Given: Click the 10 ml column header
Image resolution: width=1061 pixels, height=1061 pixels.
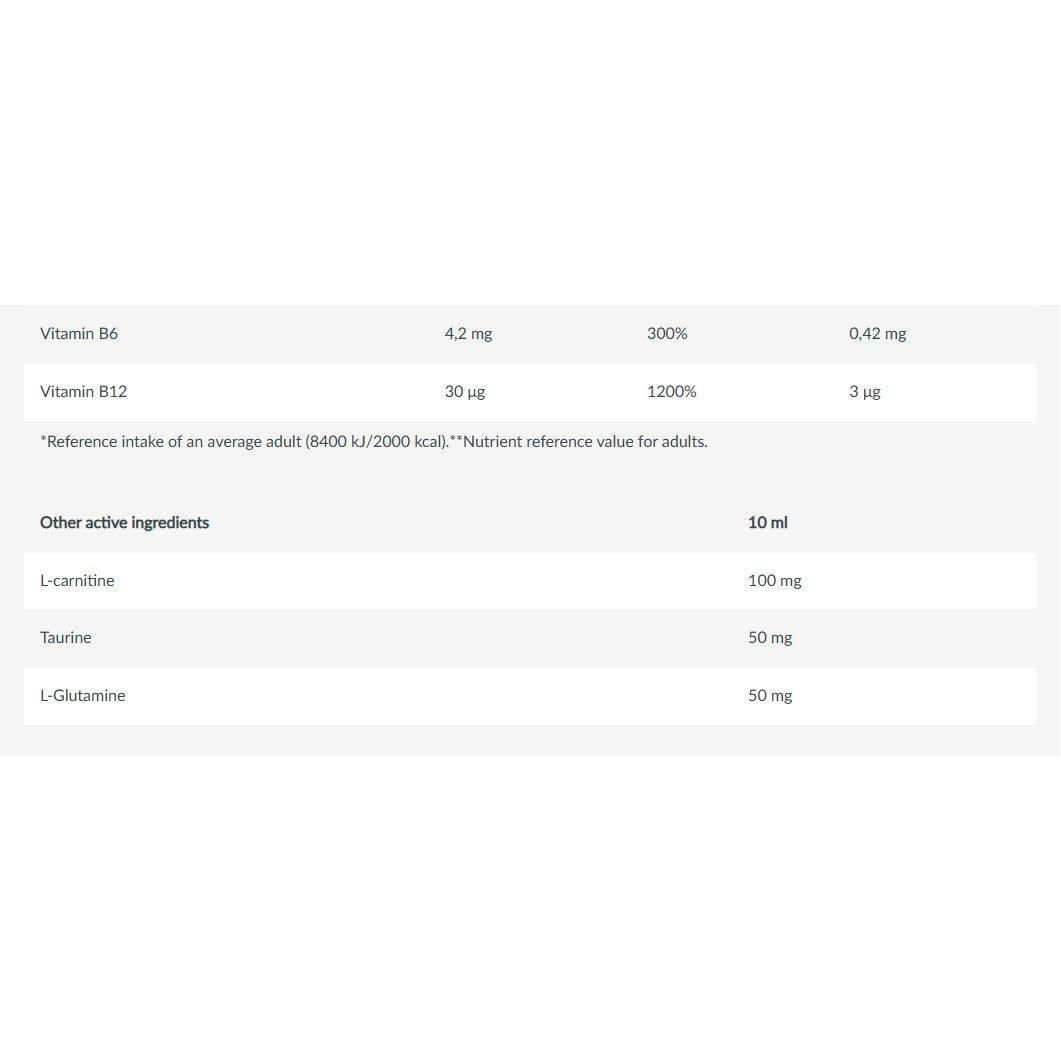Looking at the screenshot, I should tap(767, 522).
